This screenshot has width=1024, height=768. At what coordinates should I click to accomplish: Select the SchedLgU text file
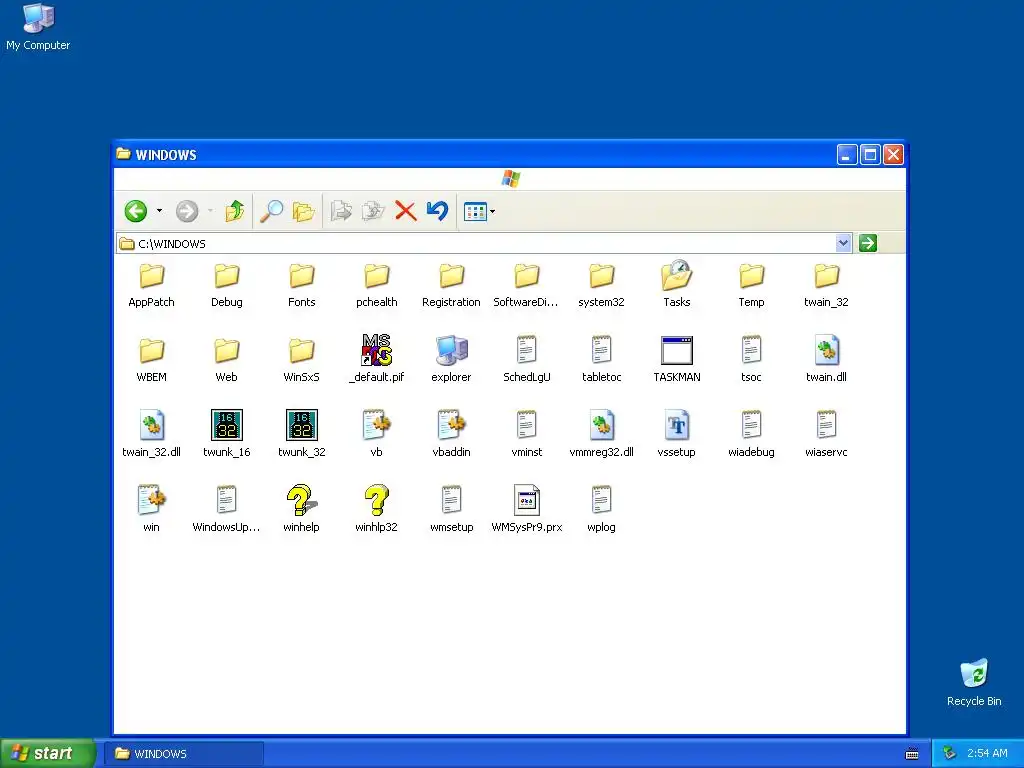526,359
